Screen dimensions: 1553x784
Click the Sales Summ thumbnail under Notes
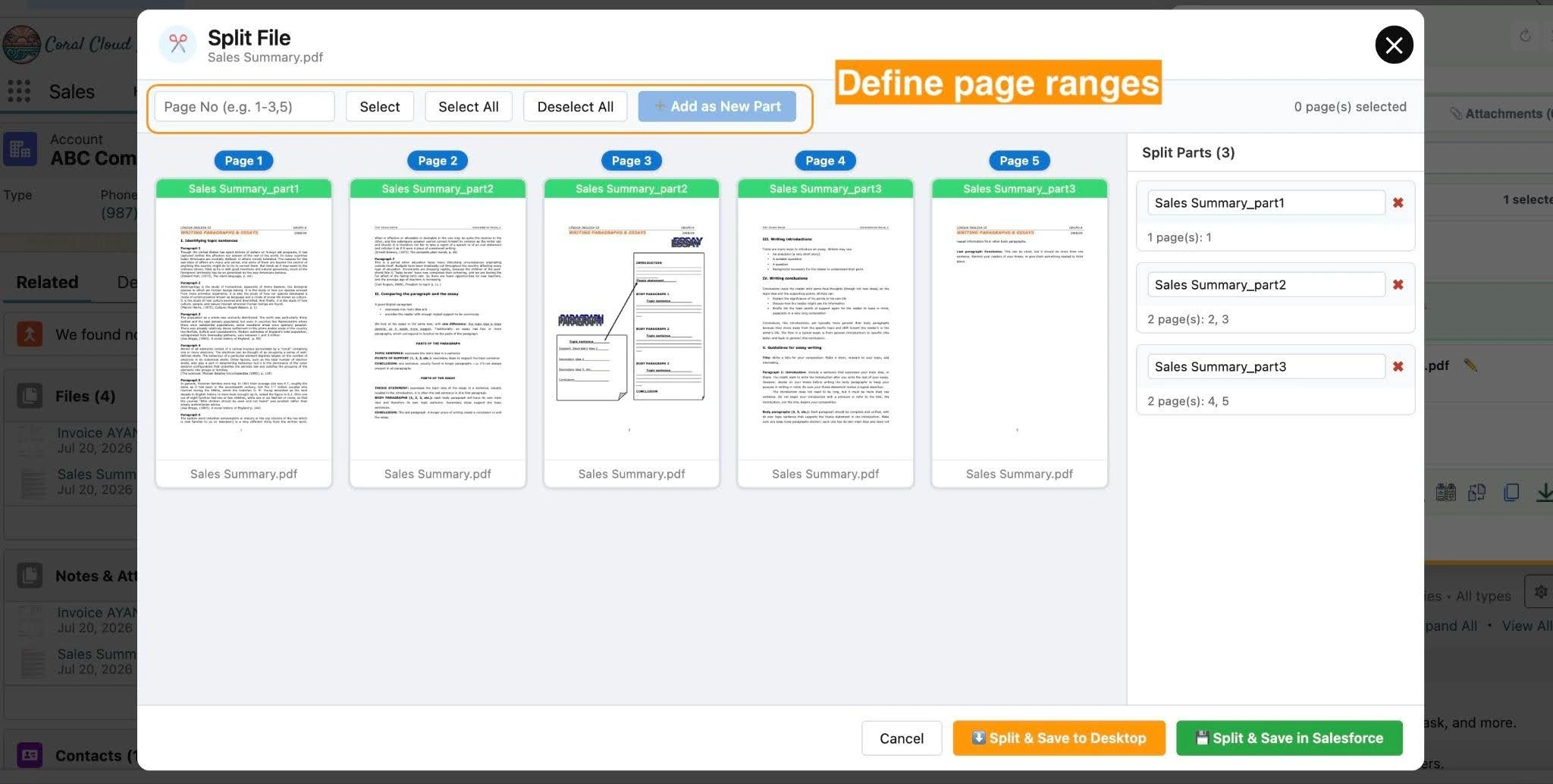pyautogui.click(x=33, y=662)
